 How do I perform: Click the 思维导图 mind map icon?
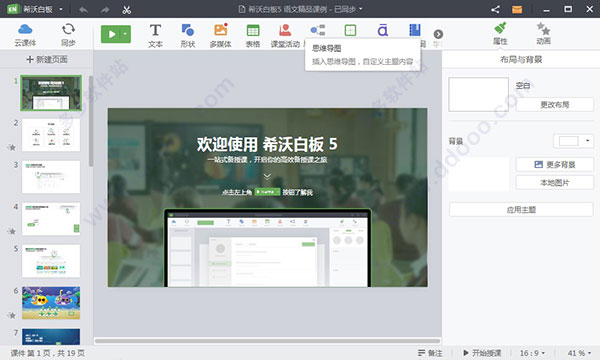click(318, 30)
